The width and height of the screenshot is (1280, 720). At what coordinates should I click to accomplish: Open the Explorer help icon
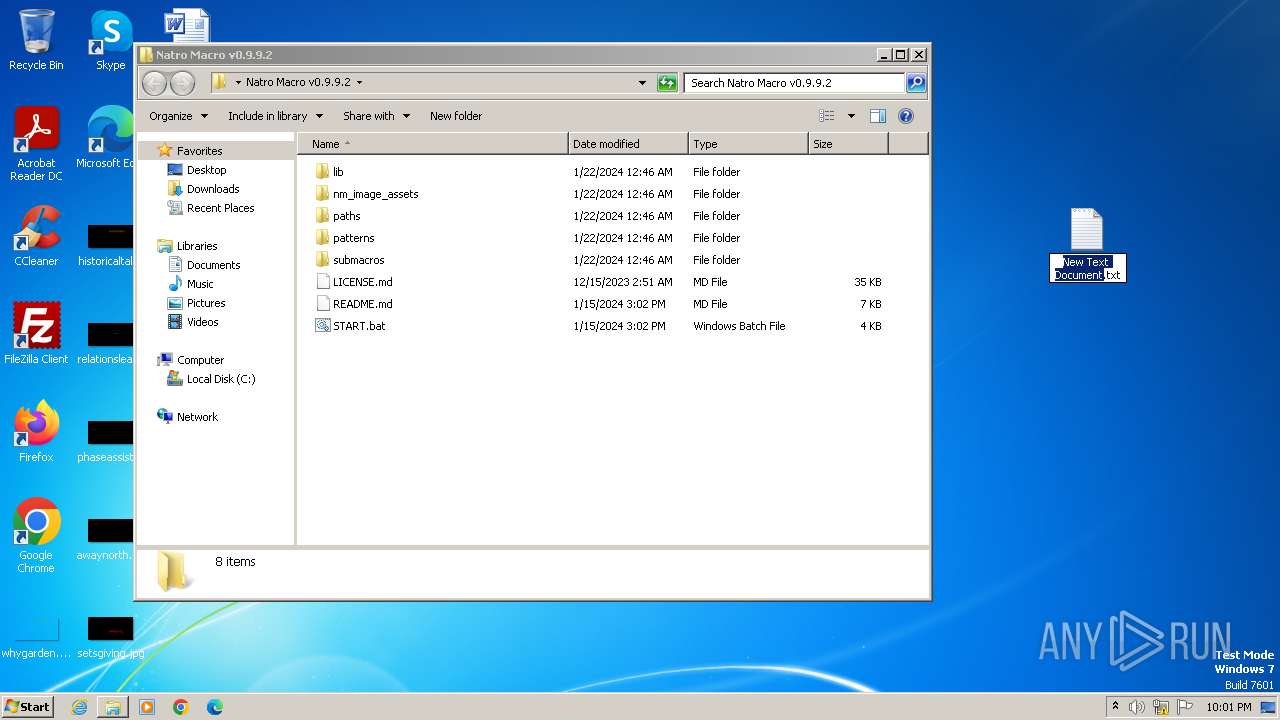point(906,116)
